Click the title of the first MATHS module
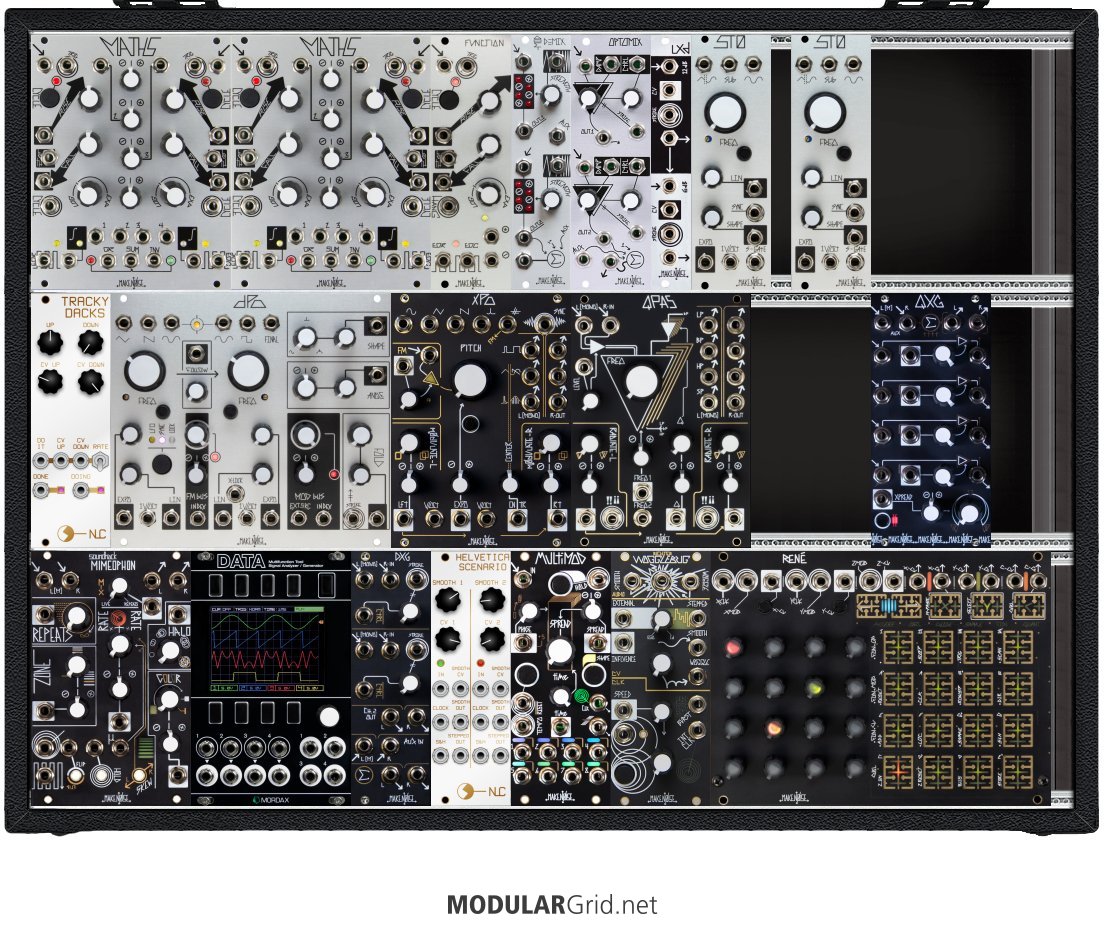The width and height of the screenshot is (1106, 926). pyautogui.click(x=130, y=47)
